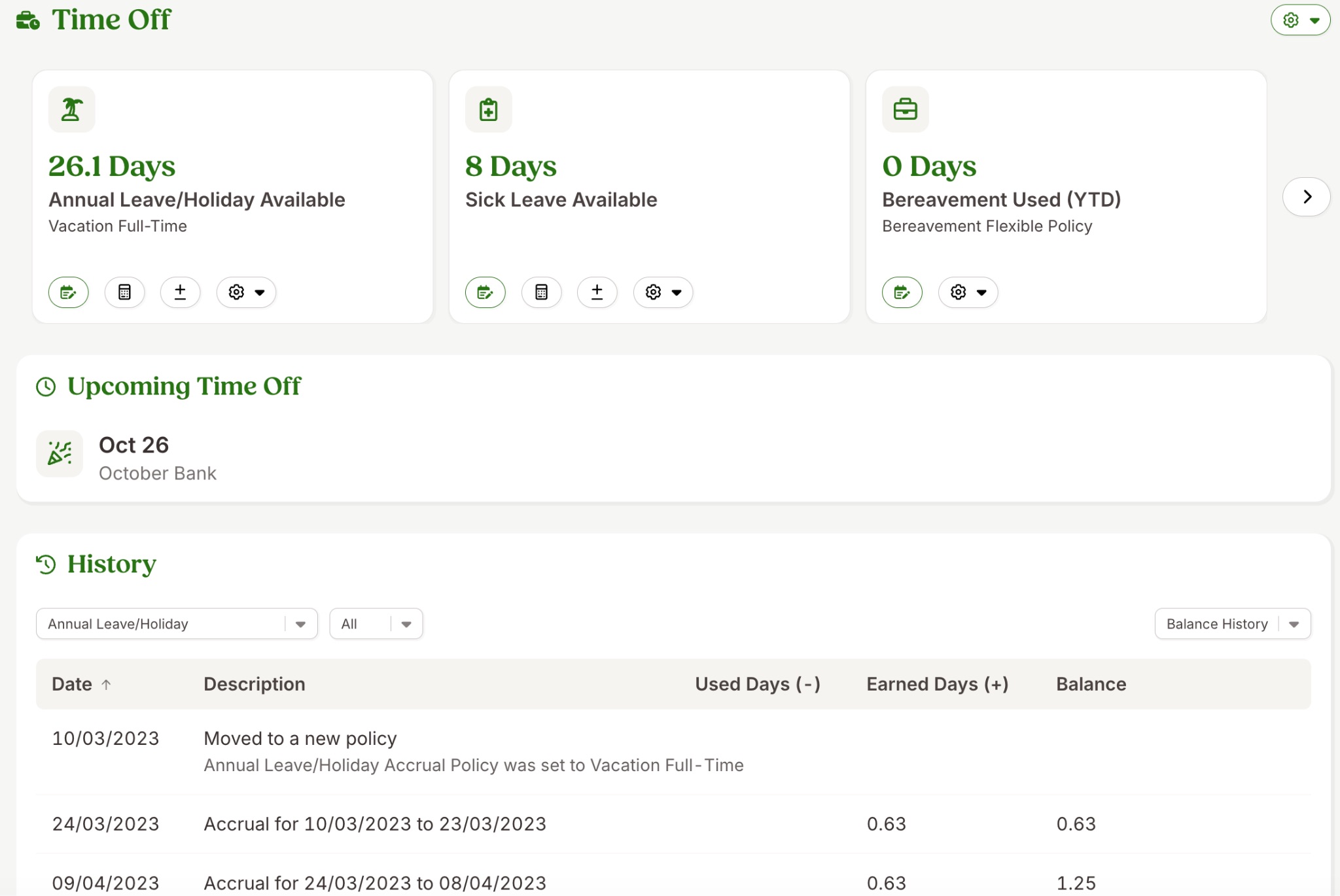The width and height of the screenshot is (1340, 896).
Task: Request time off on Sick Leave card
Action: pos(485,292)
